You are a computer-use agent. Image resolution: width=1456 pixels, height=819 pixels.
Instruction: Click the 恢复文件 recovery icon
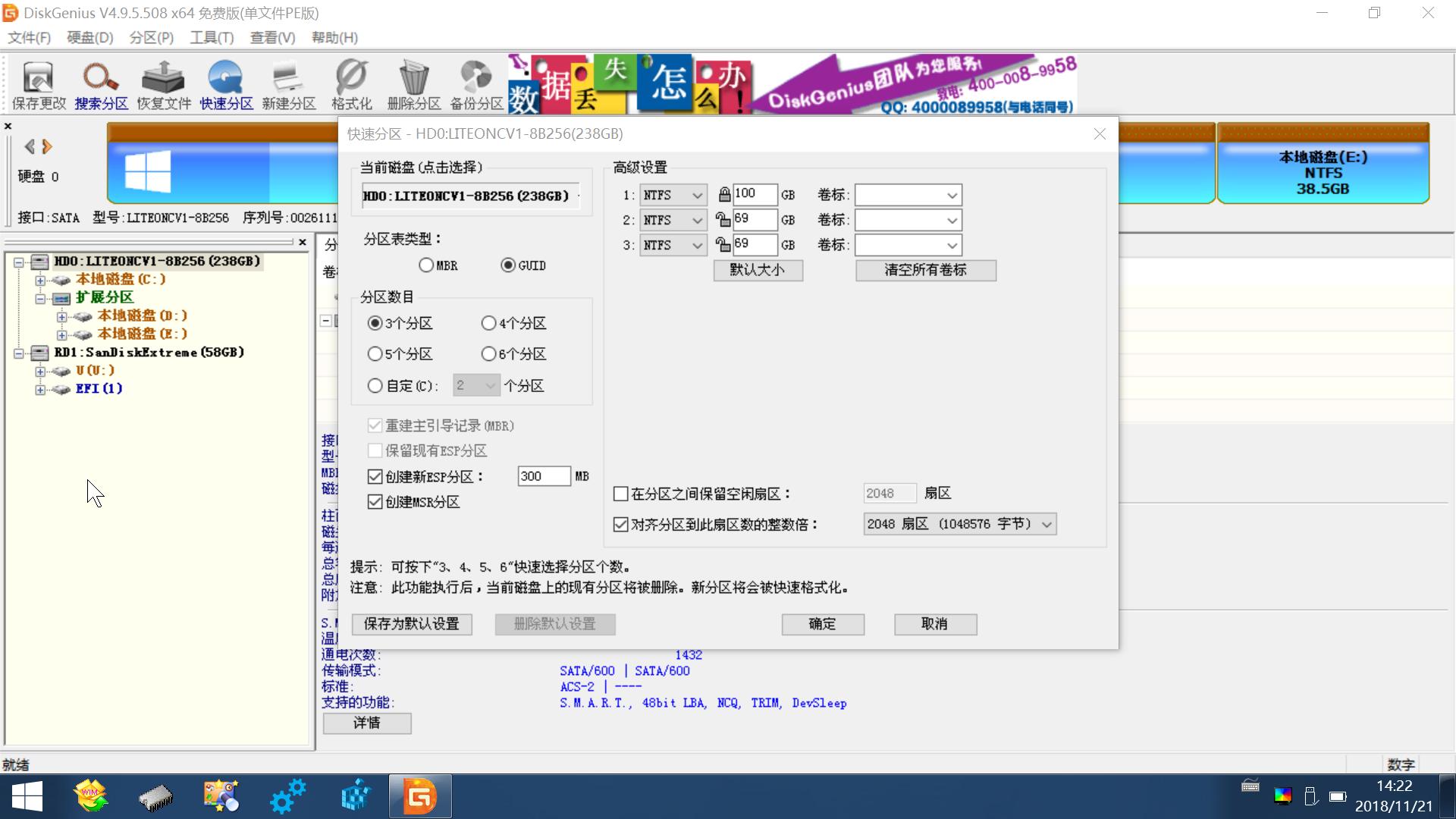coord(162,83)
